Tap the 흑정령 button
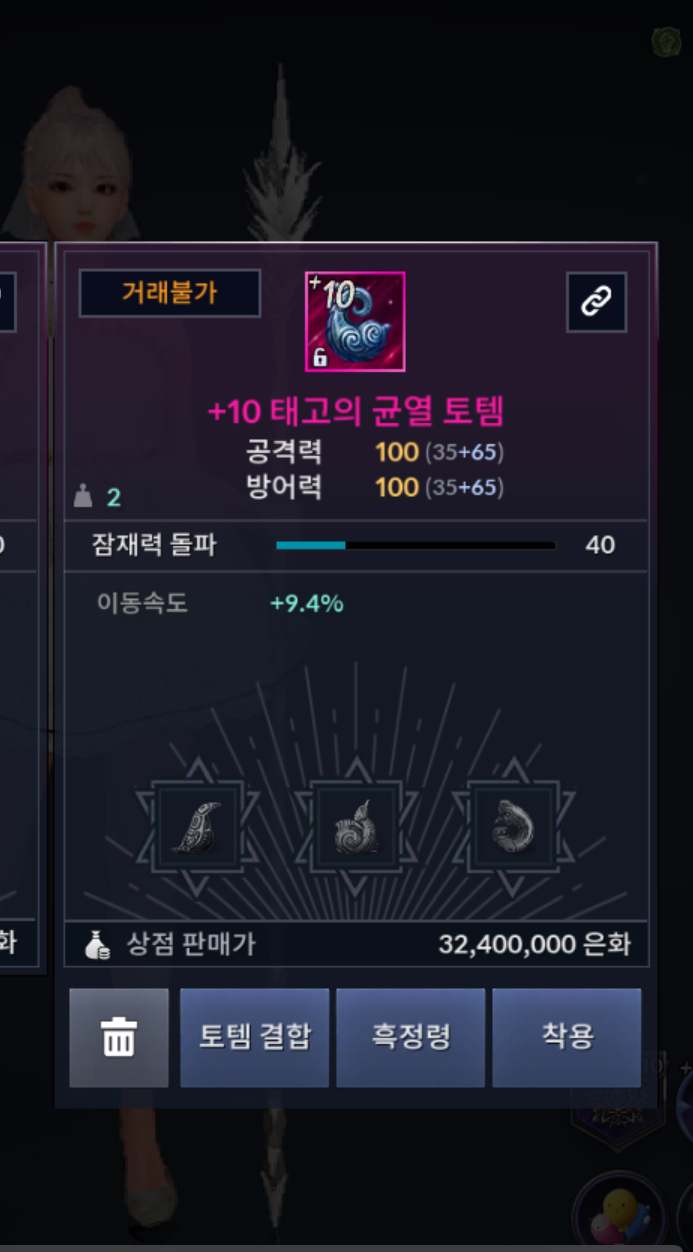 pos(411,1038)
